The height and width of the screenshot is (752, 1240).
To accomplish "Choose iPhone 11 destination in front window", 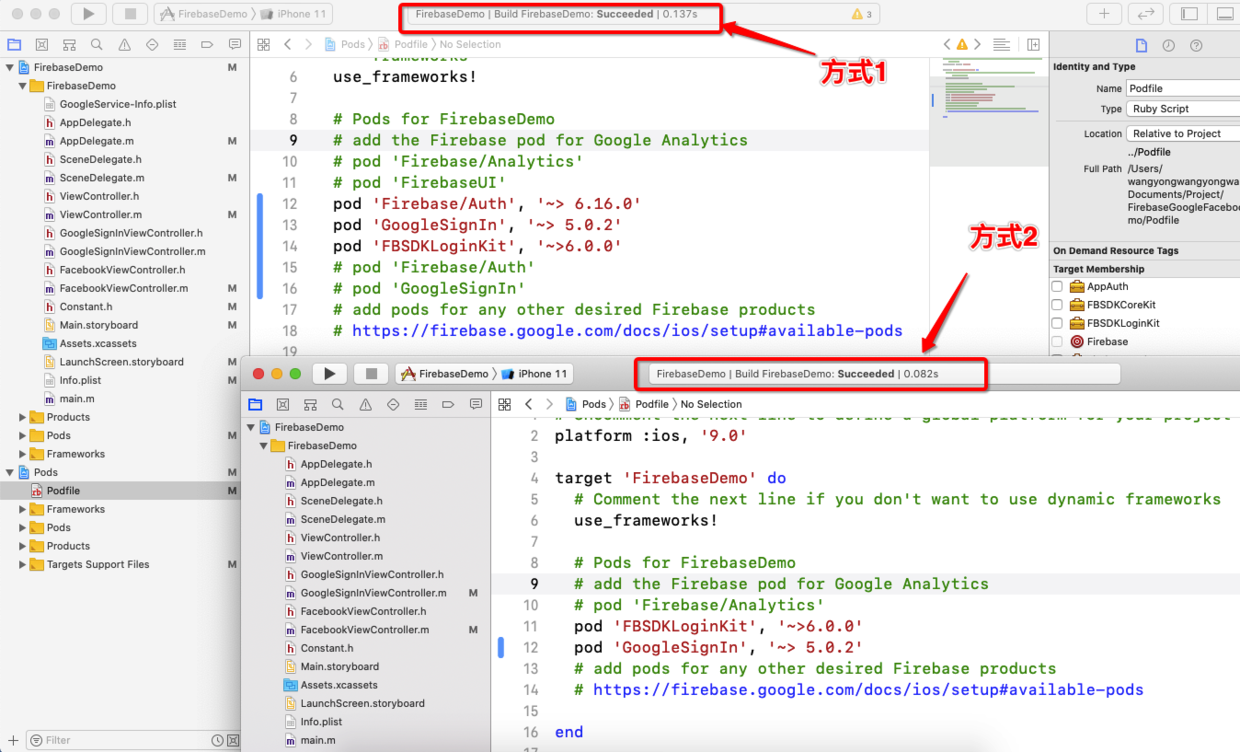I will point(535,374).
